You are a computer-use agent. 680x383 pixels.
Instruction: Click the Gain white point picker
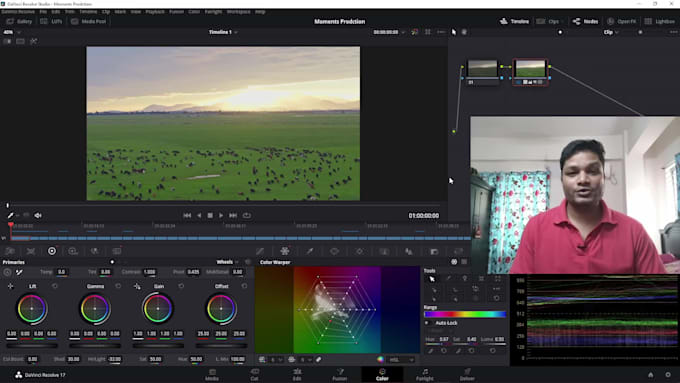[x=137, y=286]
